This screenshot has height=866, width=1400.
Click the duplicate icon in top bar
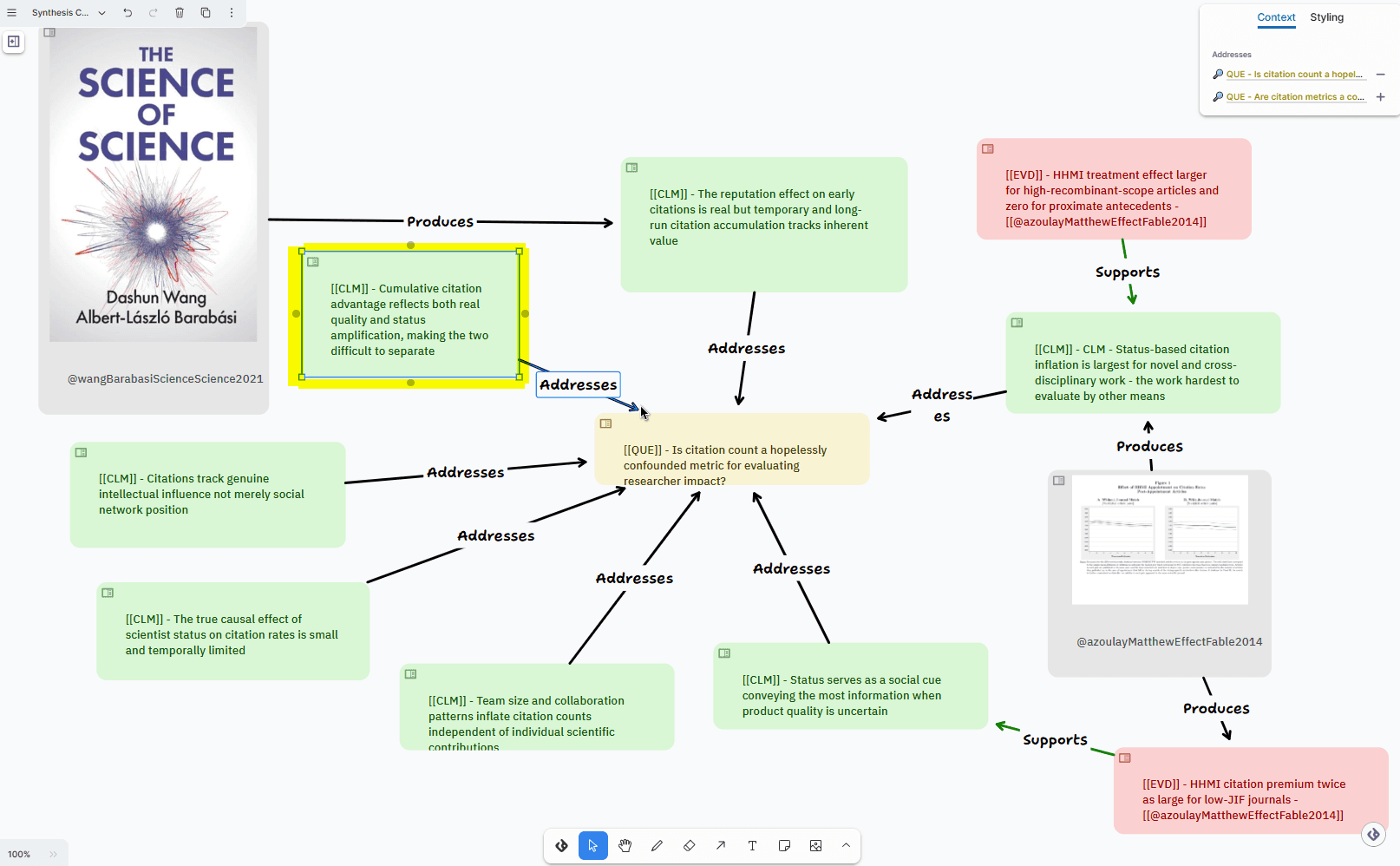(206, 12)
